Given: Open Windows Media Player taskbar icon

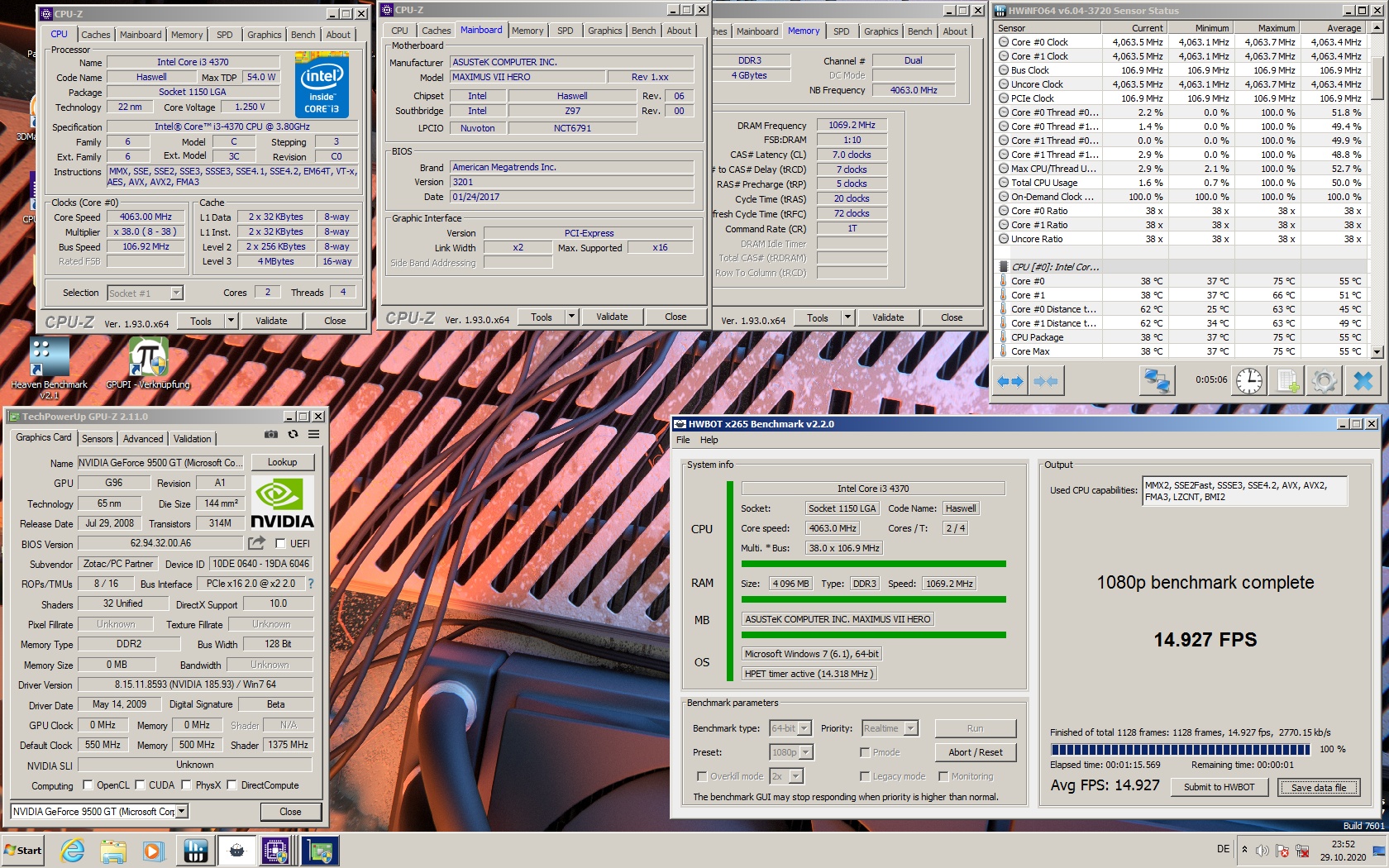Looking at the screenshot, I should pos(154,851).
